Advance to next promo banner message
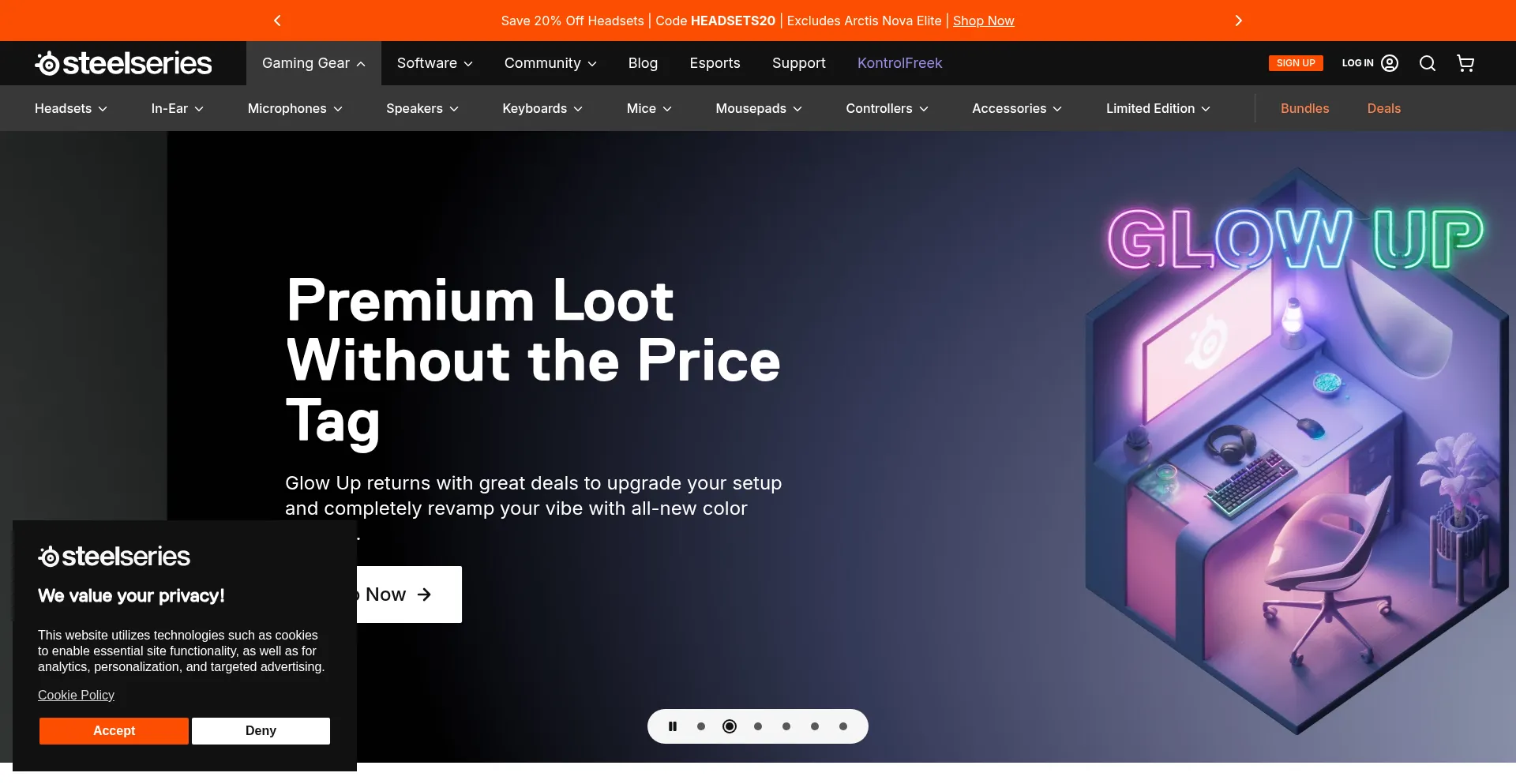The height and width of the screenshot is (784, 1516). pyautogui.click(x=1238, y=21)
